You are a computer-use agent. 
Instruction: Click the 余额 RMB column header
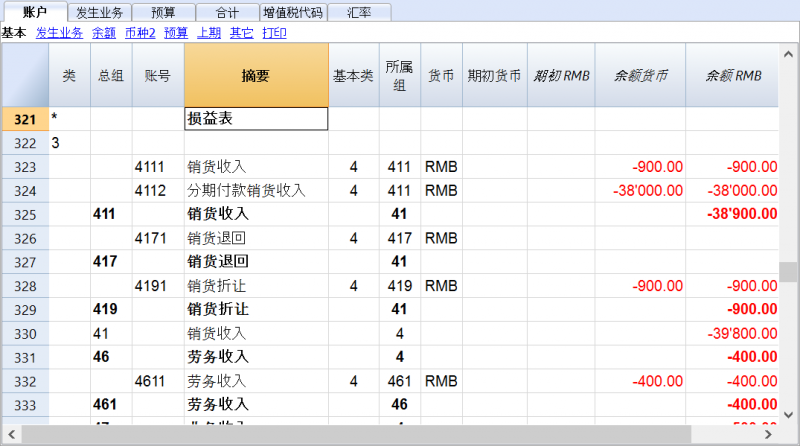click(733, 76)
